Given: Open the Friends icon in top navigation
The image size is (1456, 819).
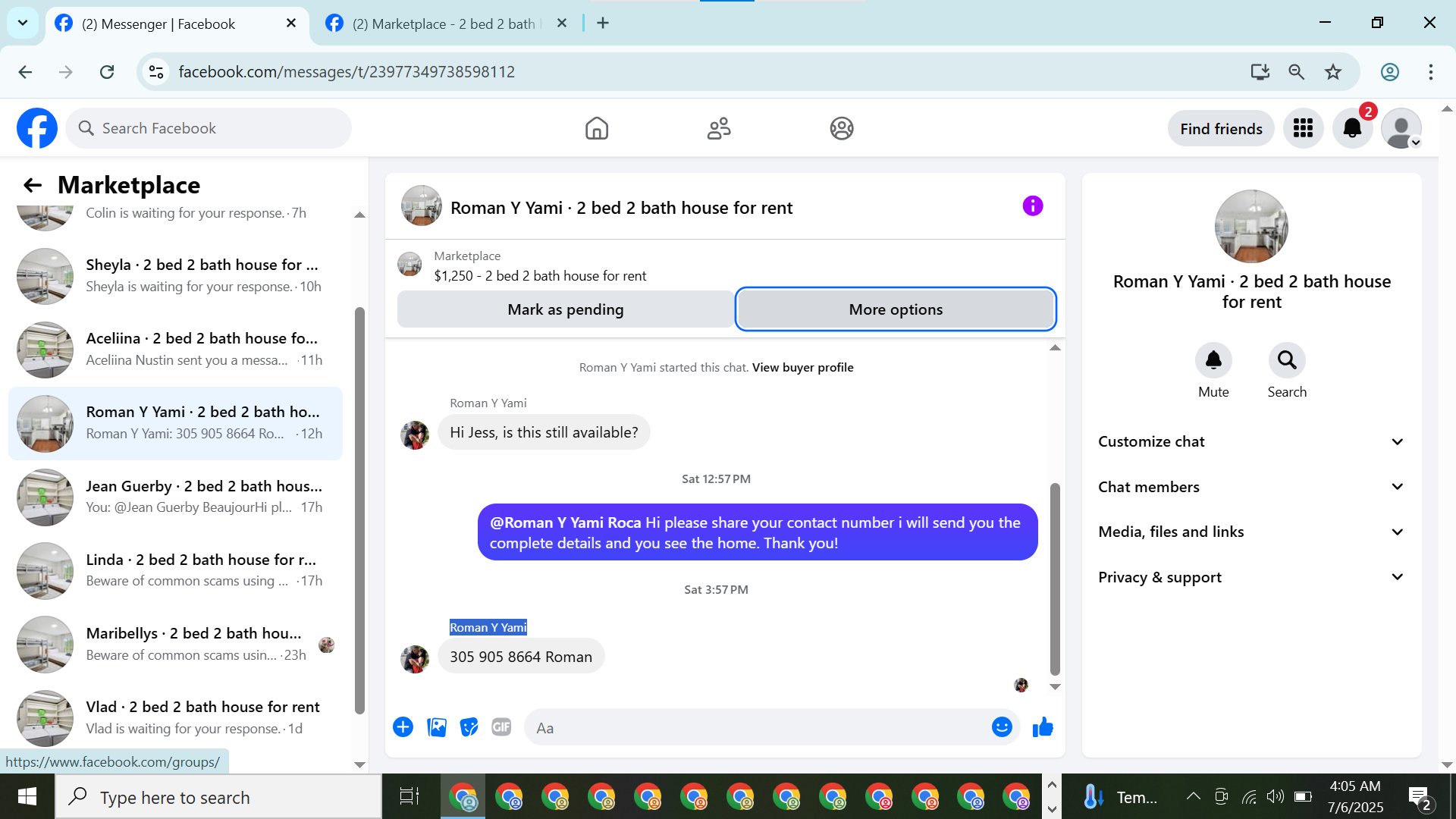Looking at the screenshot, I should [x=719, y=128].
